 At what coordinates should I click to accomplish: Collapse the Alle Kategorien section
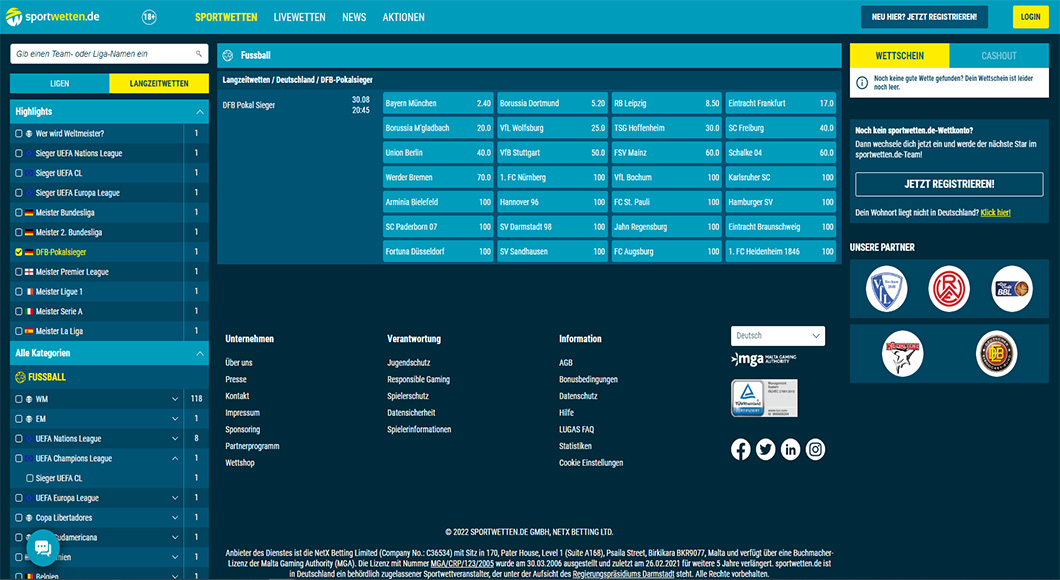point(199,354)
